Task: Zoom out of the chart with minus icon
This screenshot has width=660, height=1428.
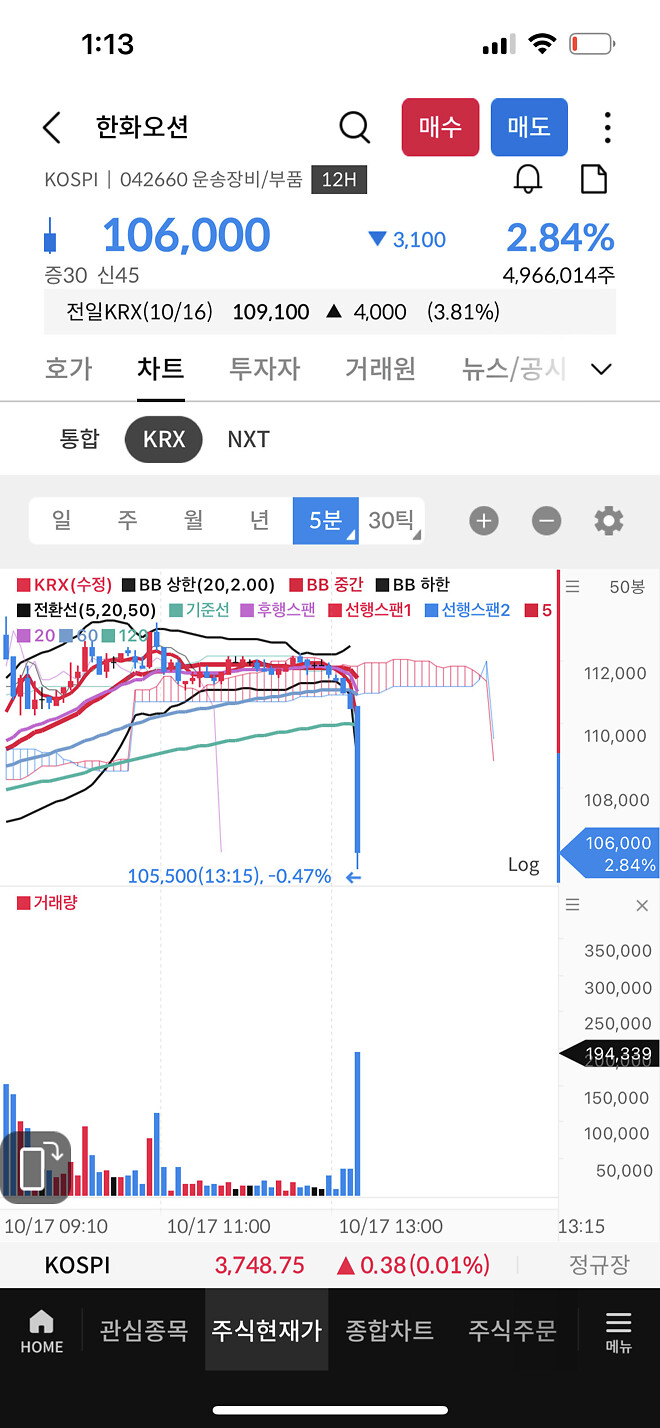Action: 546,521
